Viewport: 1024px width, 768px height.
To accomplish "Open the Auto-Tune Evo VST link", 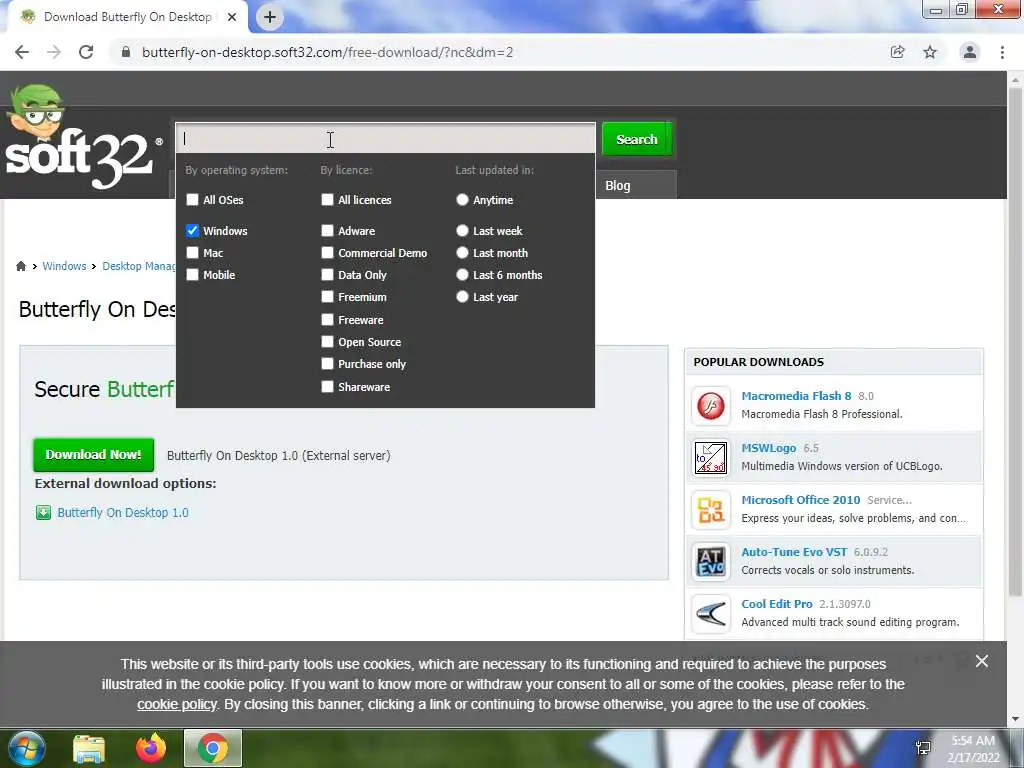I will 794,552.
